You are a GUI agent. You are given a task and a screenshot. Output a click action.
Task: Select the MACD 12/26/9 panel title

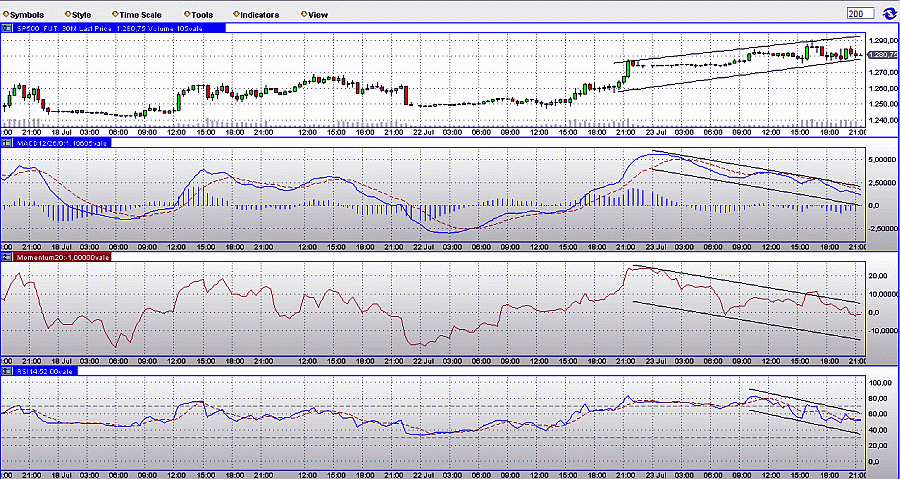[60, 142]
